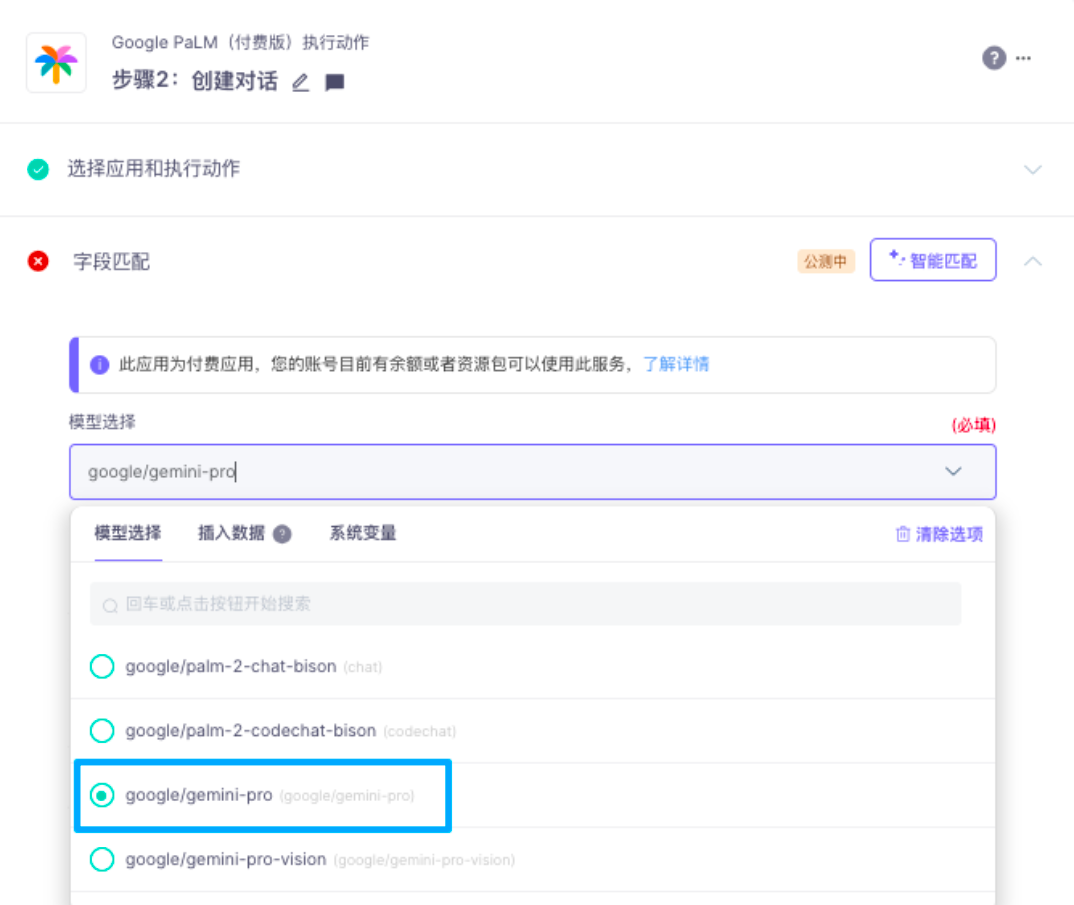Click the 公测中 beta badge
The width and height of the screenshot is (1074, 905).
point(825,262)
